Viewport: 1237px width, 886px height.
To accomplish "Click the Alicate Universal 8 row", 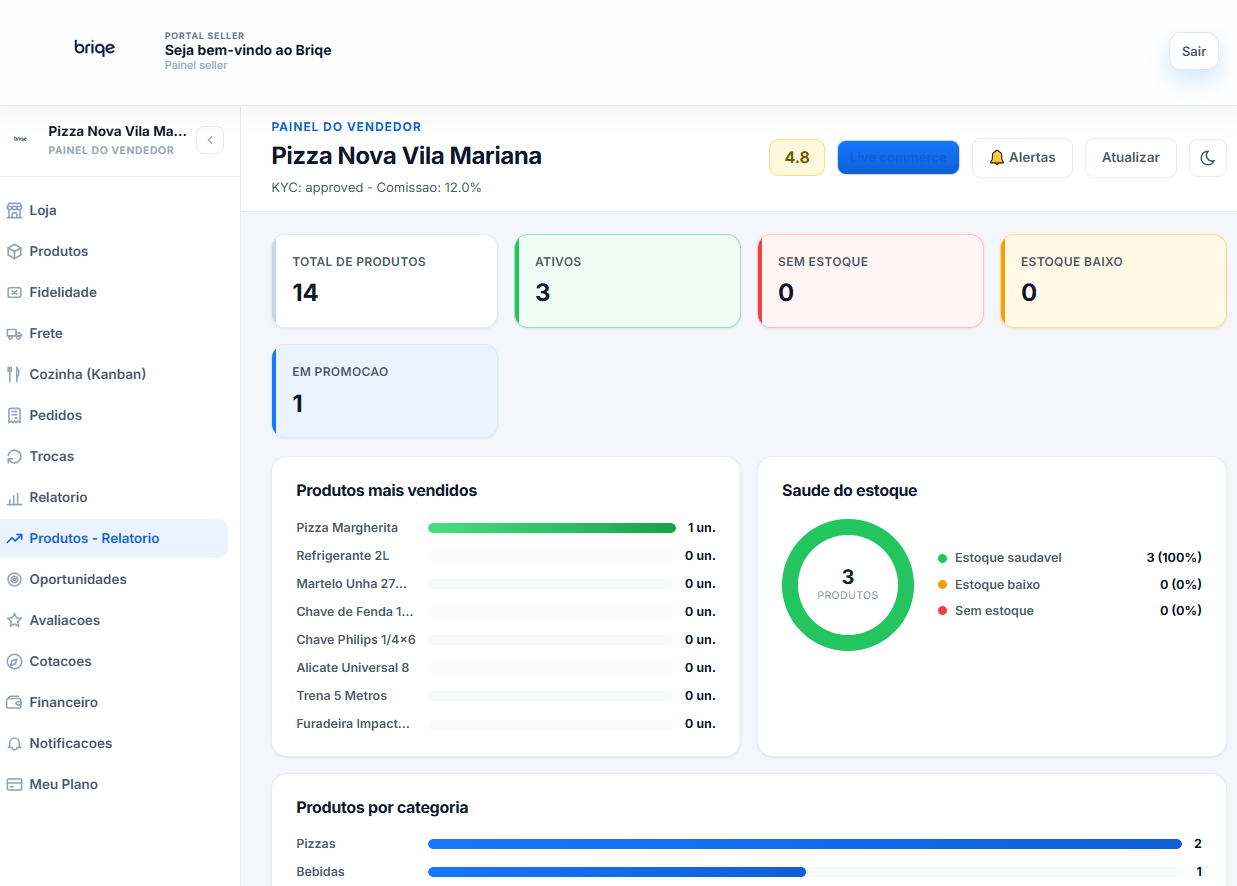I will point(506,668).
